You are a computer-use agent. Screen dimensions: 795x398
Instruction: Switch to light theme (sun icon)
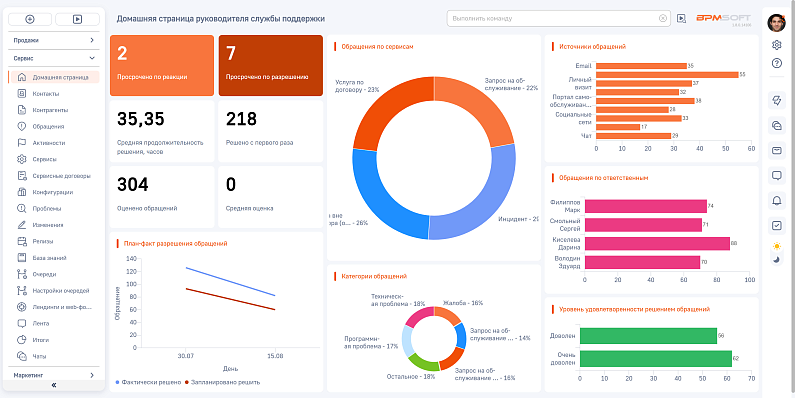pyautogui.click(x=776, y=246)
